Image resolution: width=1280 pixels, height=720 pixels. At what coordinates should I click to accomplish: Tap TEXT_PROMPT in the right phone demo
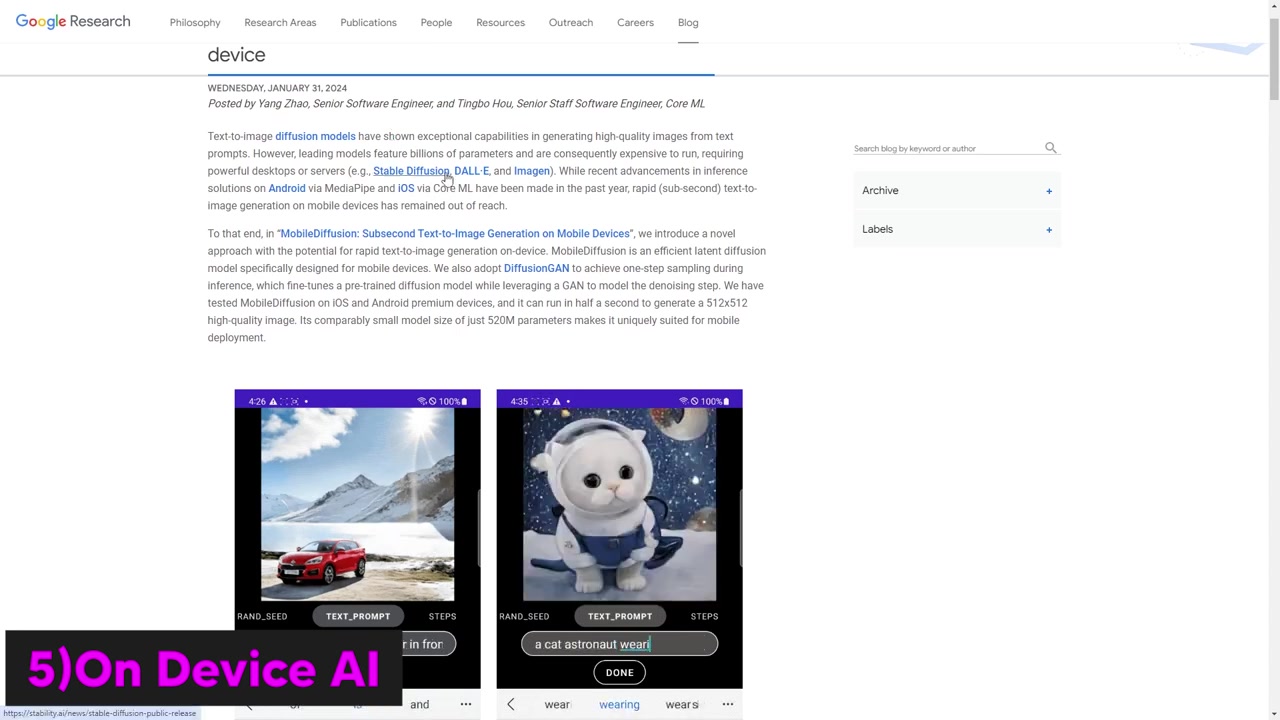(x=620, y=616)
